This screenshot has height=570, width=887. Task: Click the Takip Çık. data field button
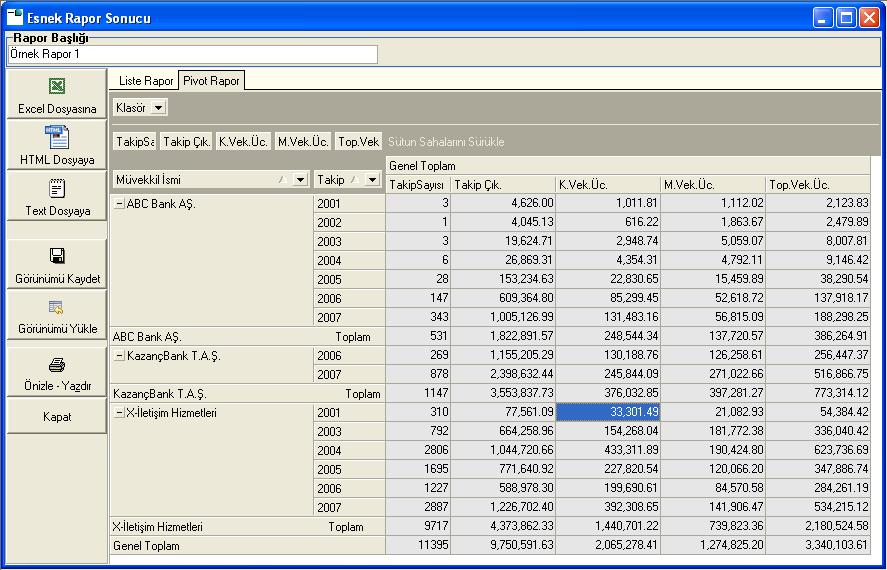point(187,141)
